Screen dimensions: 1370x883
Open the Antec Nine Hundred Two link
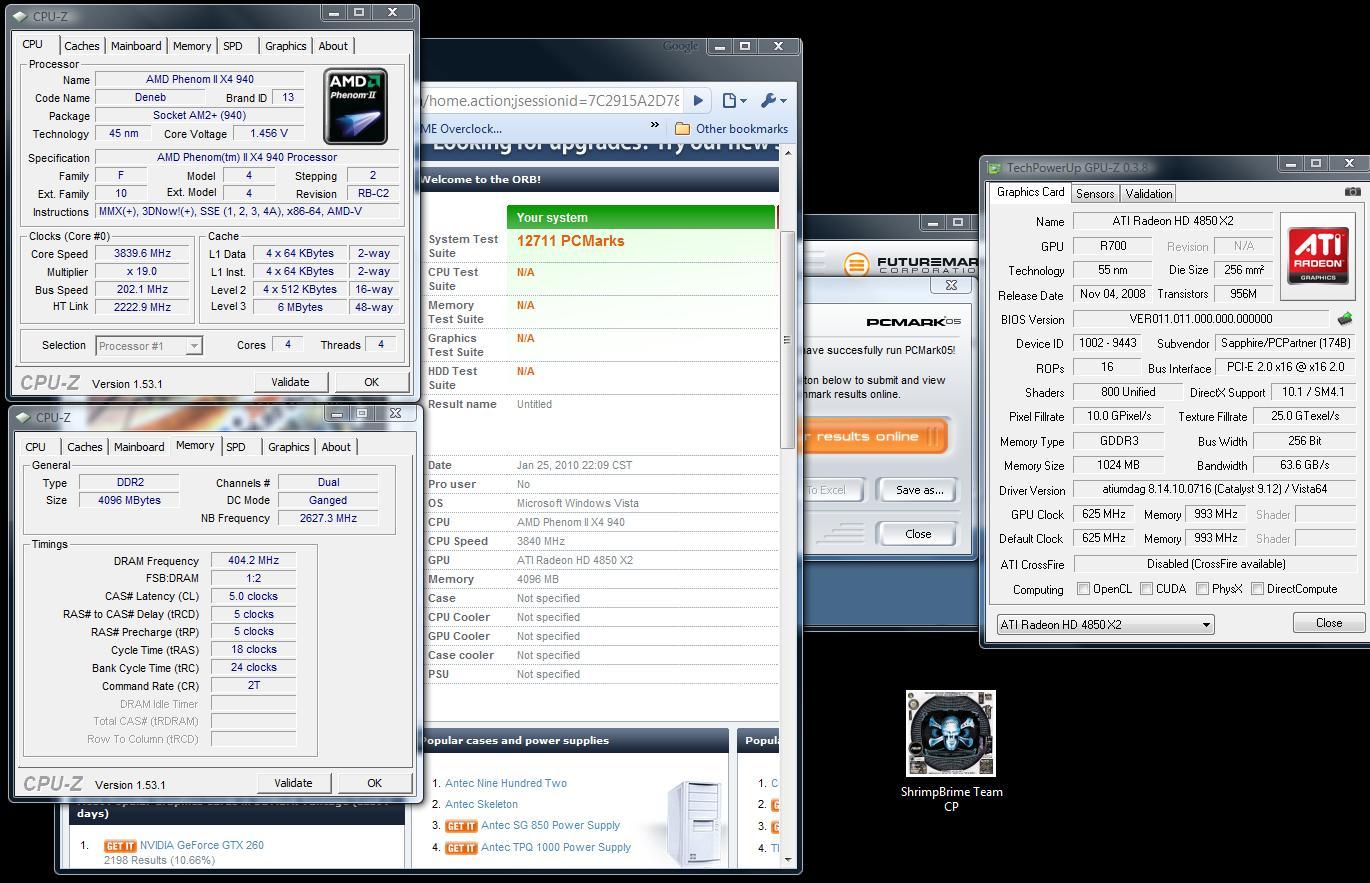point(506,783)
